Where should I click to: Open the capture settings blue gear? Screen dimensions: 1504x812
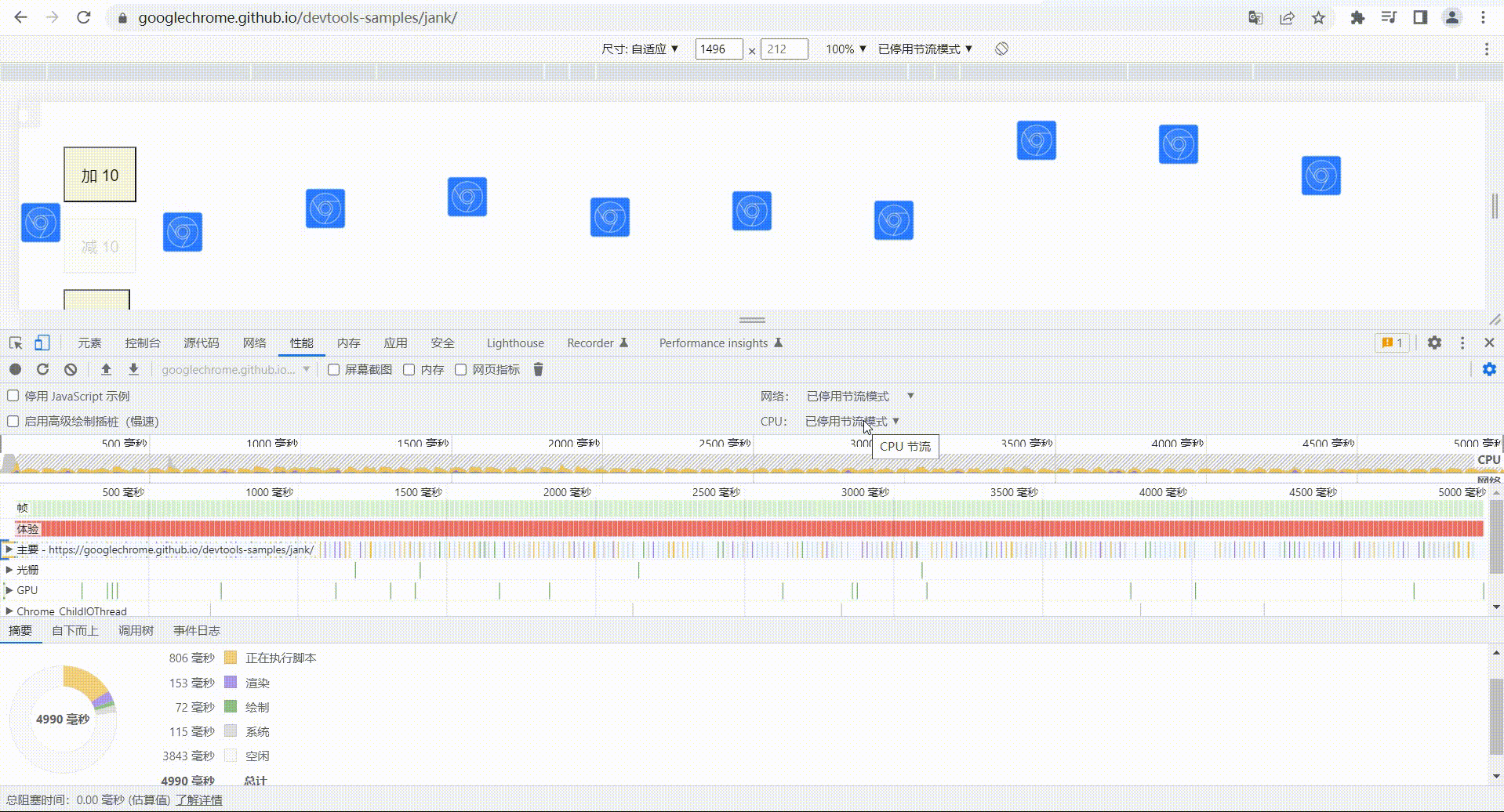1489,369
